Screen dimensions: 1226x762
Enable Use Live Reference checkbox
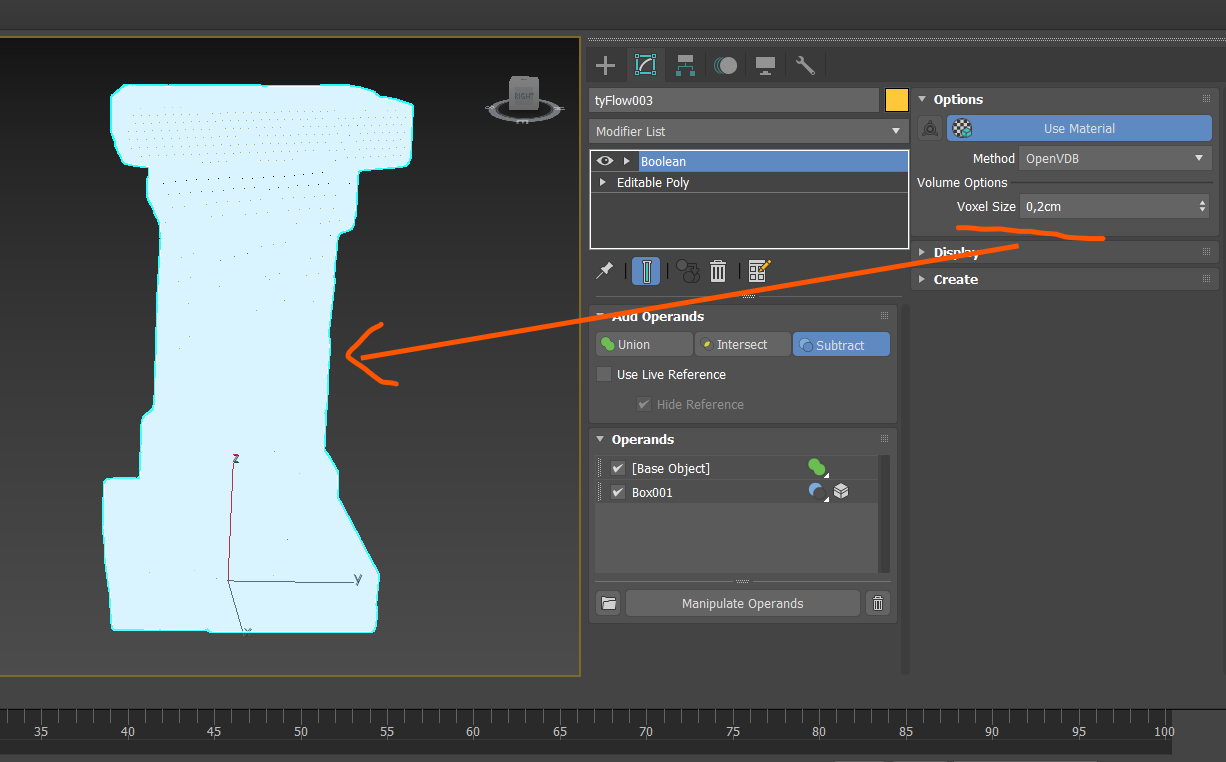(604, 374)
